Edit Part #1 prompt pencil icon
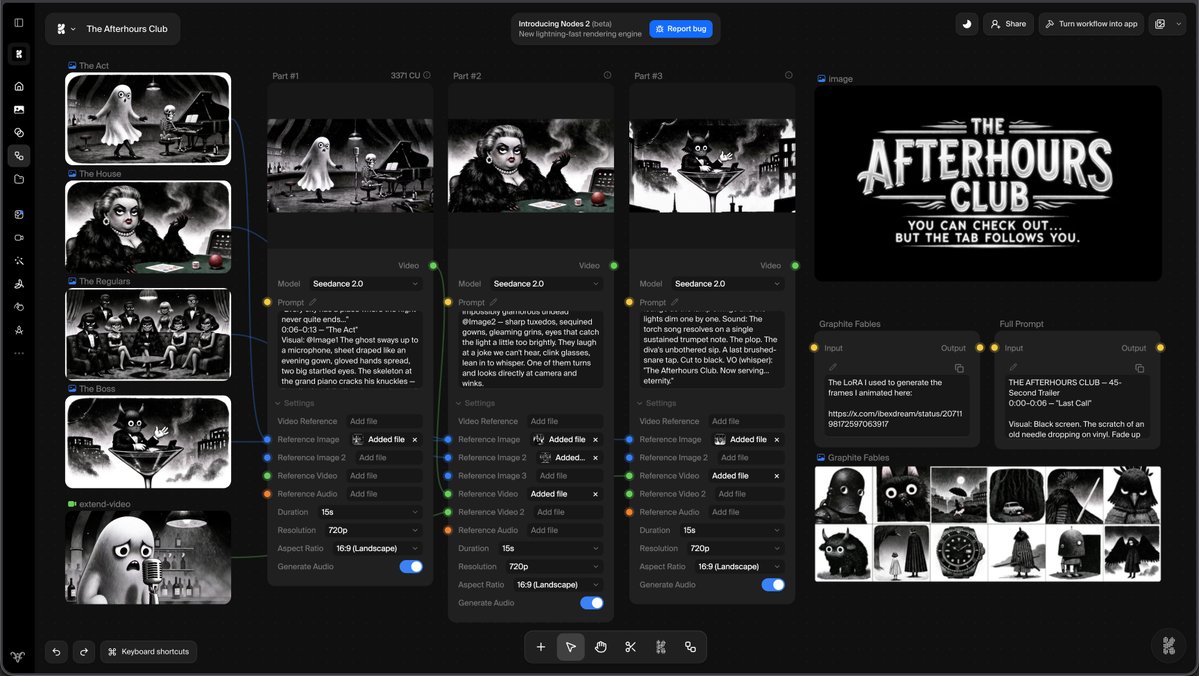The height and width of the screenshot is (676, 1199). (x=313, y=302)
